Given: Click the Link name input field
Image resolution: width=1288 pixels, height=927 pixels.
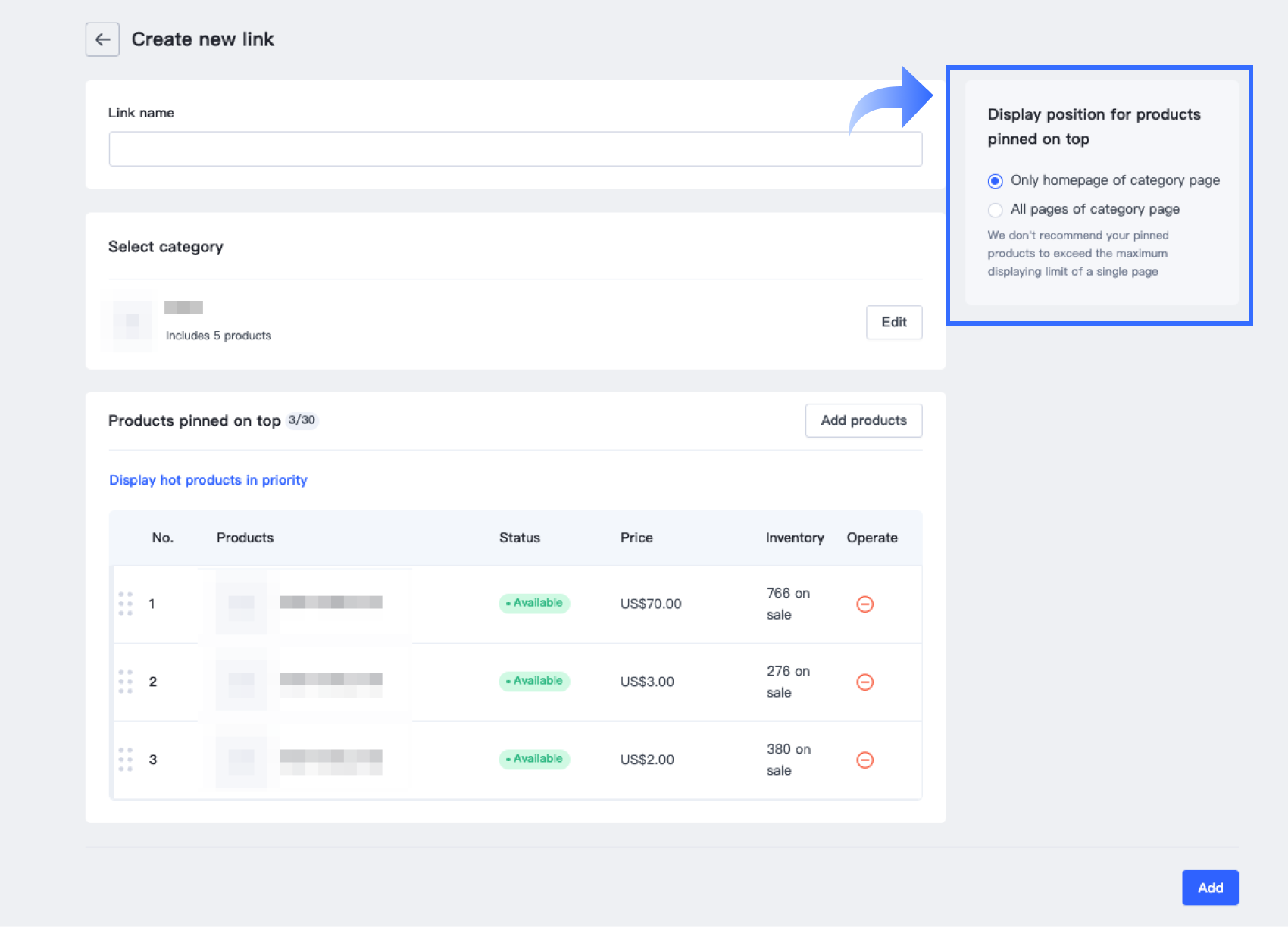Looking at the screenshot, I should tap(515, 149).
